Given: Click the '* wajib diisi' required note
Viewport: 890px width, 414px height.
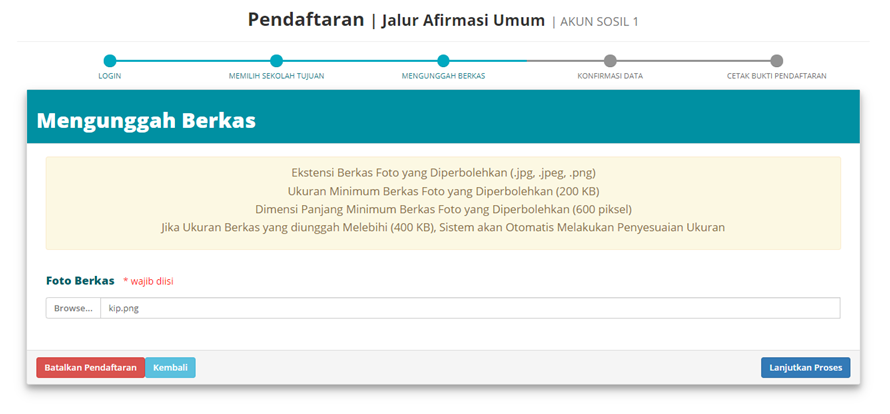Looking at the screenshot, I should [x=148, y=281].
